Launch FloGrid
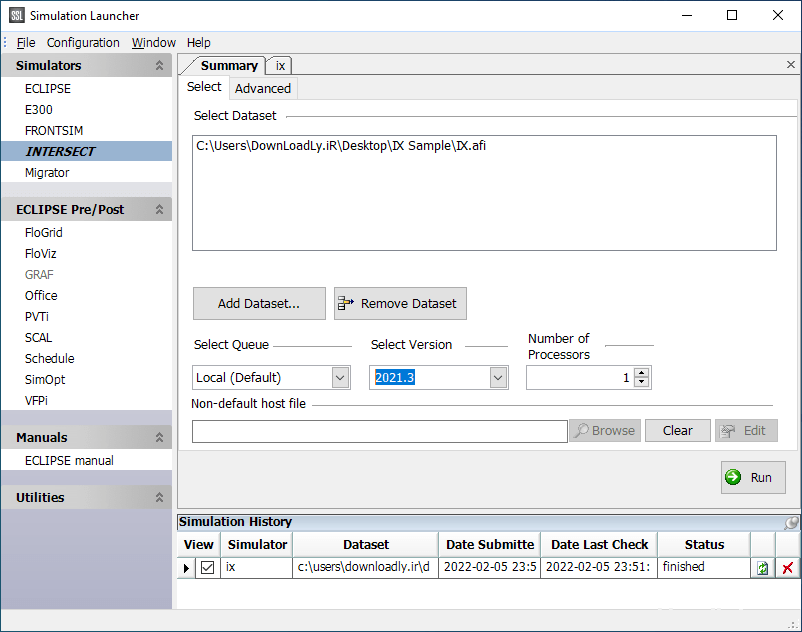802x632 pixels. click(44, 233)
